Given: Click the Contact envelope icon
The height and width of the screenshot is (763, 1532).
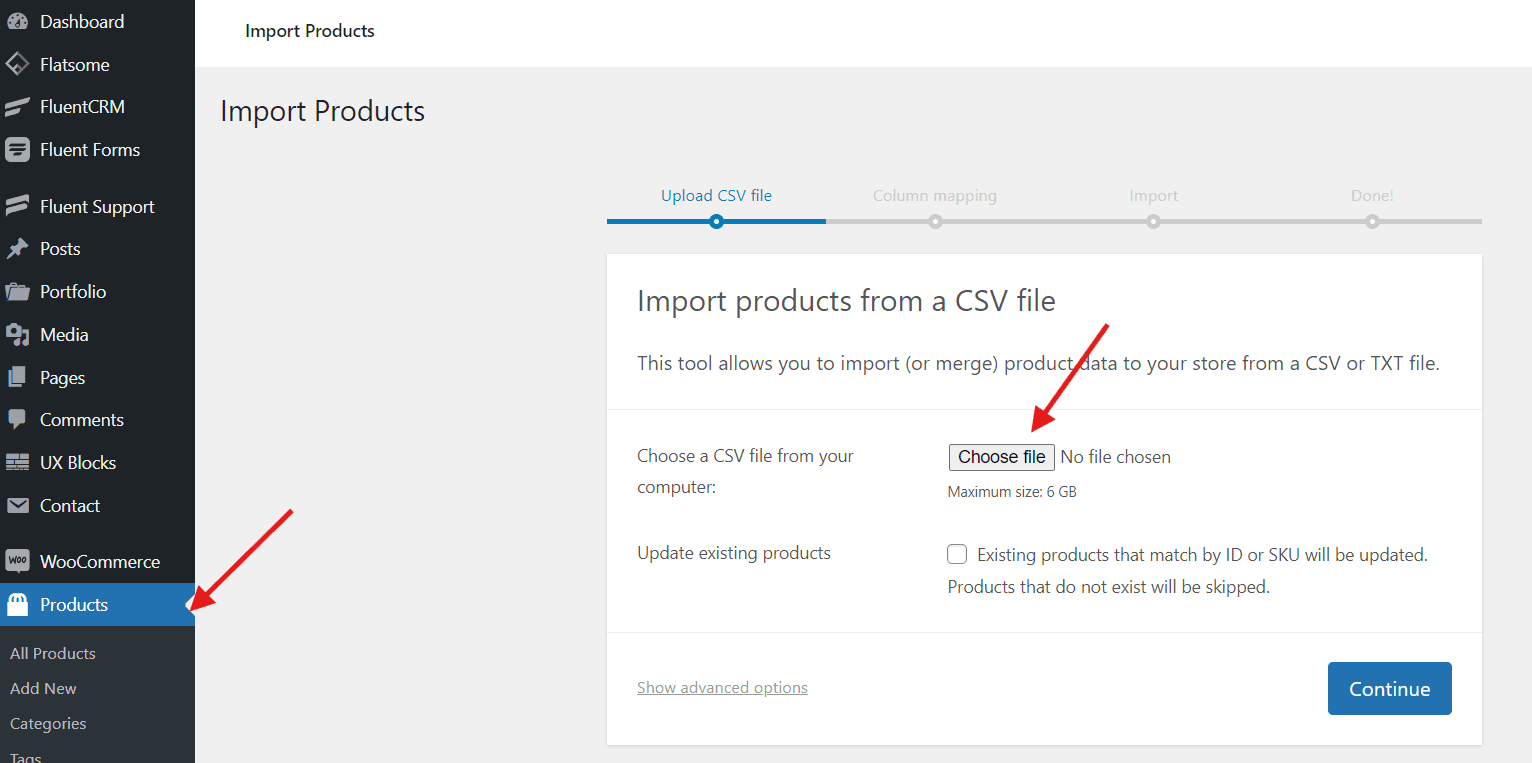Looking at the screenshot, I should (17, 506).
